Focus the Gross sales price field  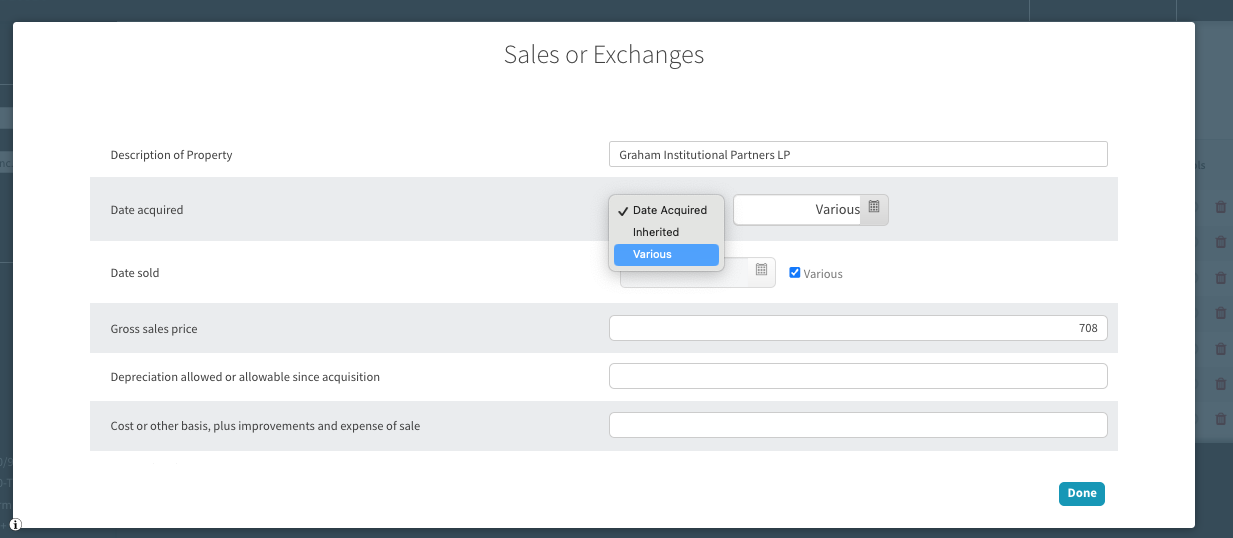857,328
